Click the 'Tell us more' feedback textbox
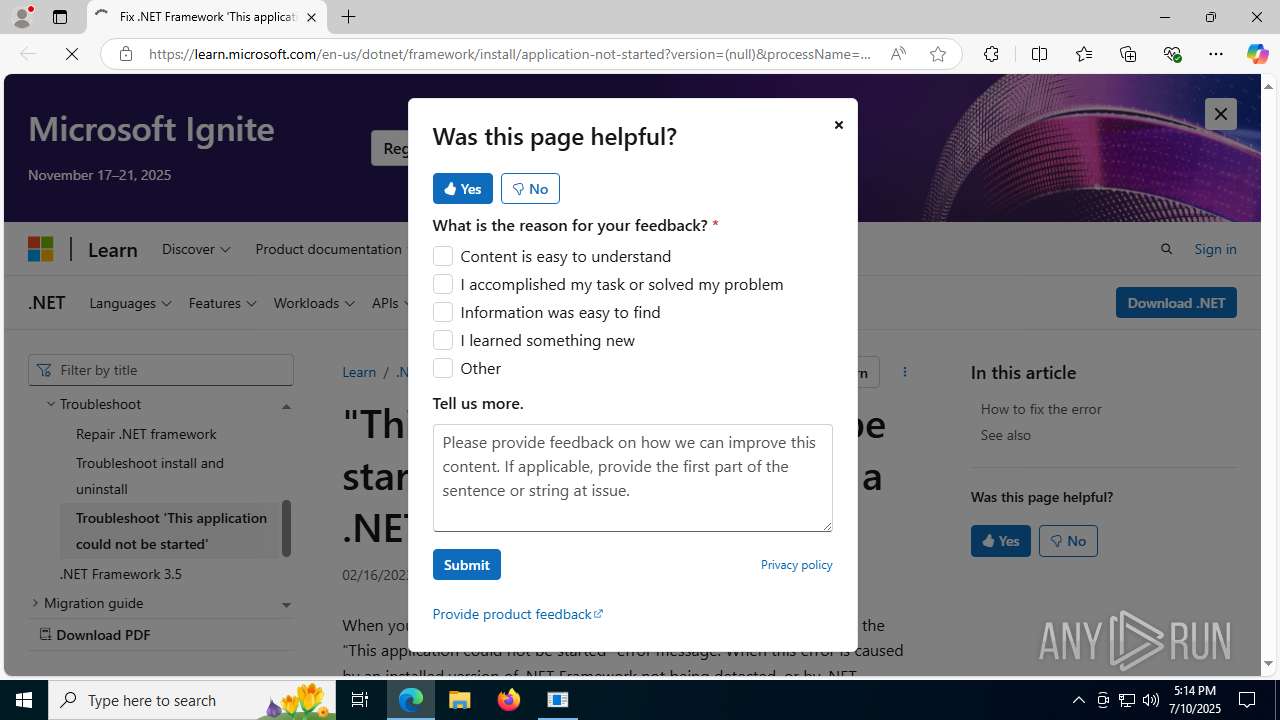 point(632,478)
